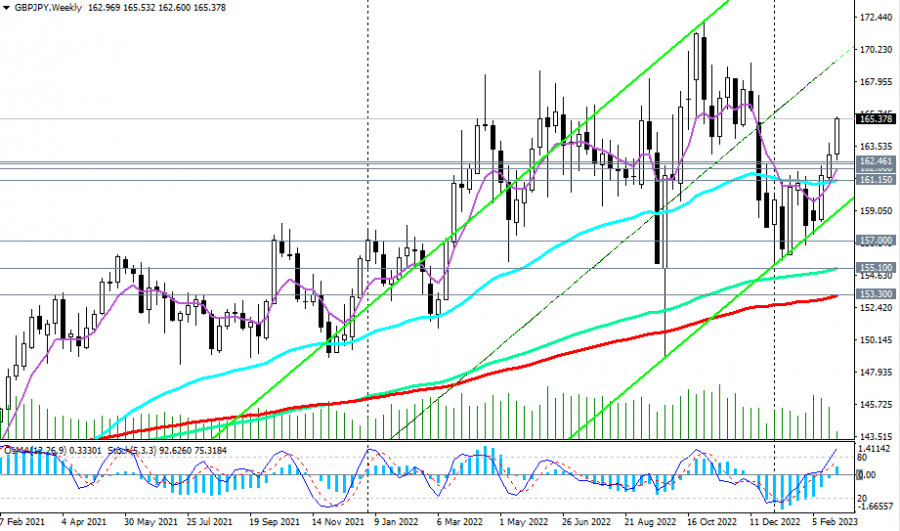Click the OsMA and Stoch indicator label
Viewport: 900px width, 531px height.
coord(115,451)
